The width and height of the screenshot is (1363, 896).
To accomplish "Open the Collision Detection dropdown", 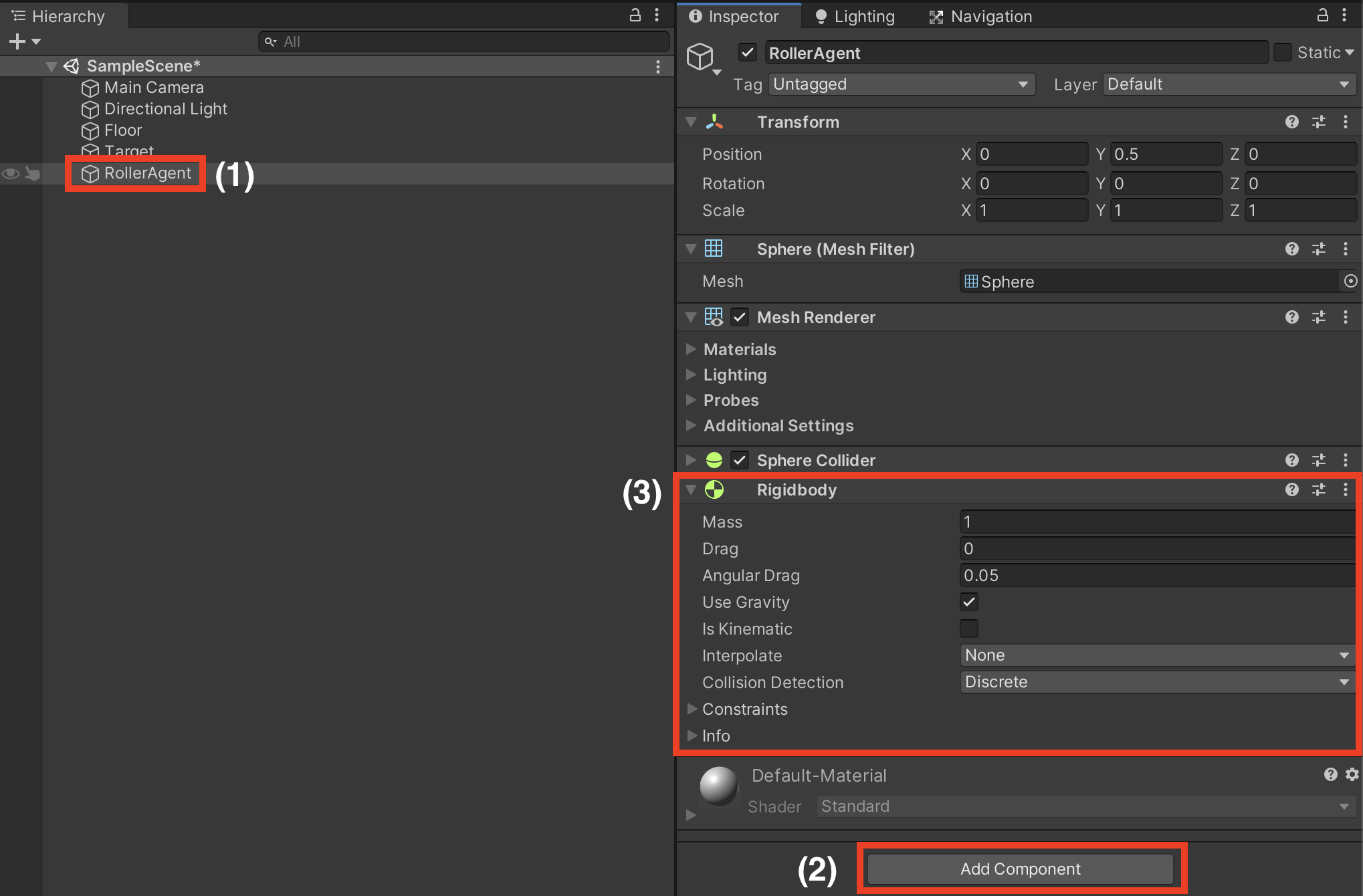I will coord(1158,682).
